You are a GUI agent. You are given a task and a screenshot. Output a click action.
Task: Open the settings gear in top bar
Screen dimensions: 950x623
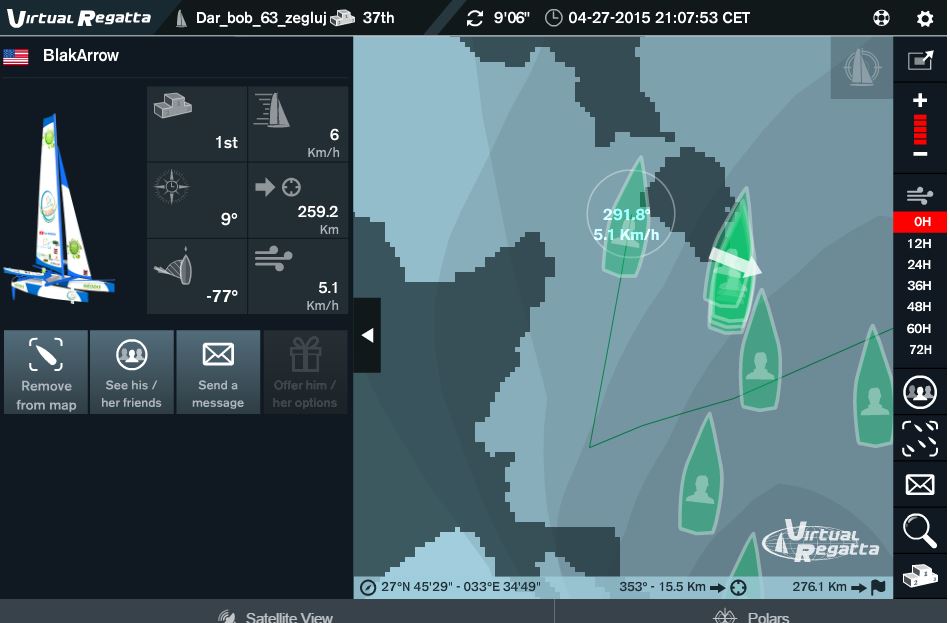click(925, 18)
